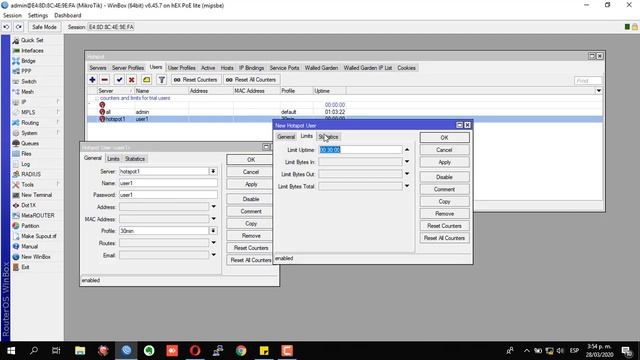Expand the MPLS submenu
640x360 pixels.
tap(28, 112)
